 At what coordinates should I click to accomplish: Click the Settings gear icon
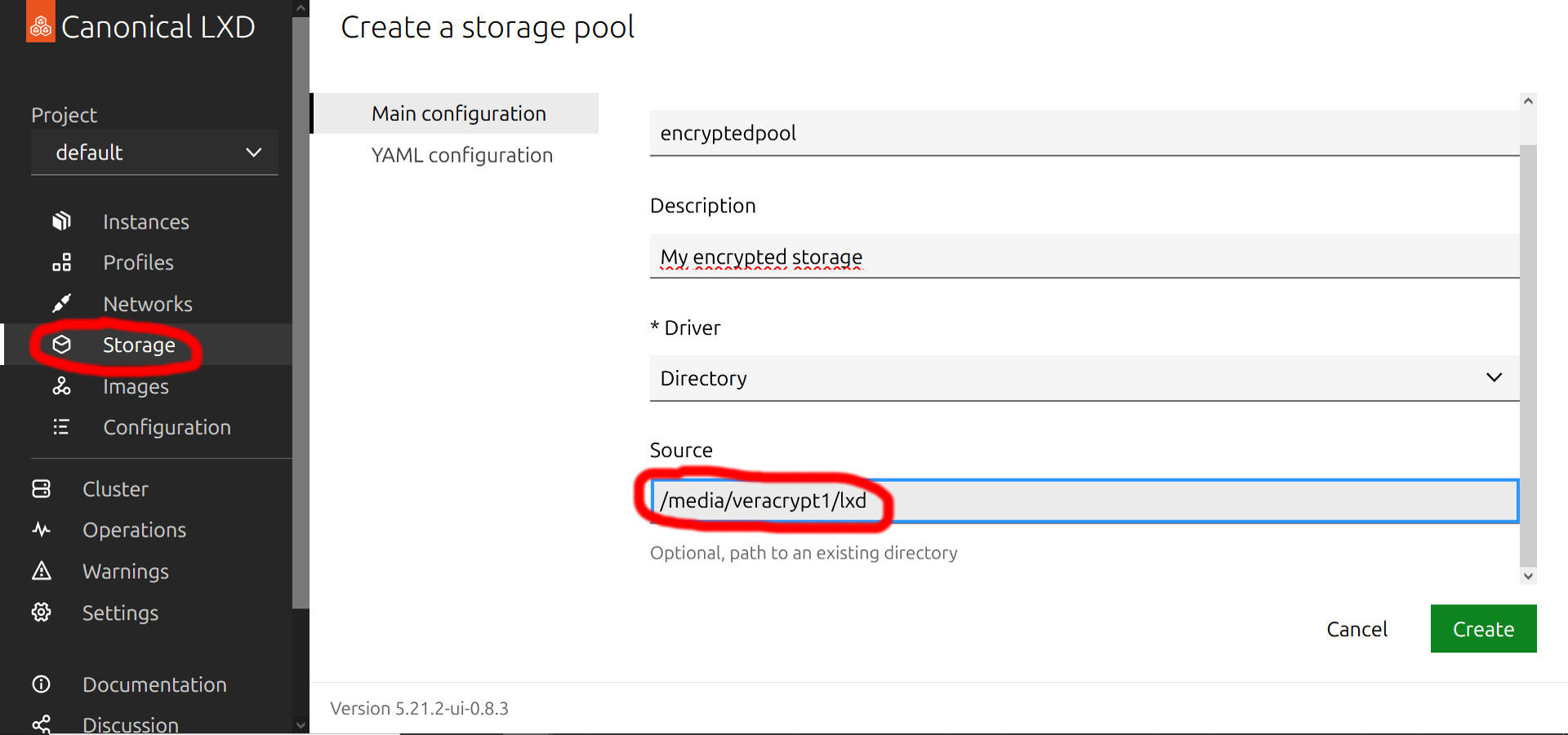(41, 612)
